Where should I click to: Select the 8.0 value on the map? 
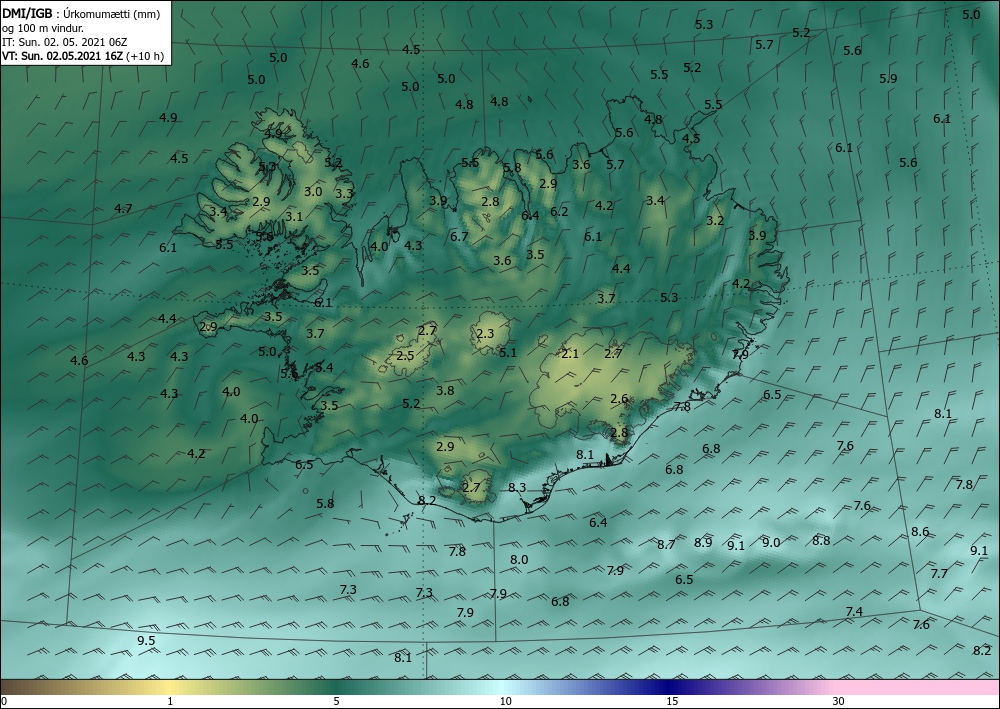click(x=519, y=560)
